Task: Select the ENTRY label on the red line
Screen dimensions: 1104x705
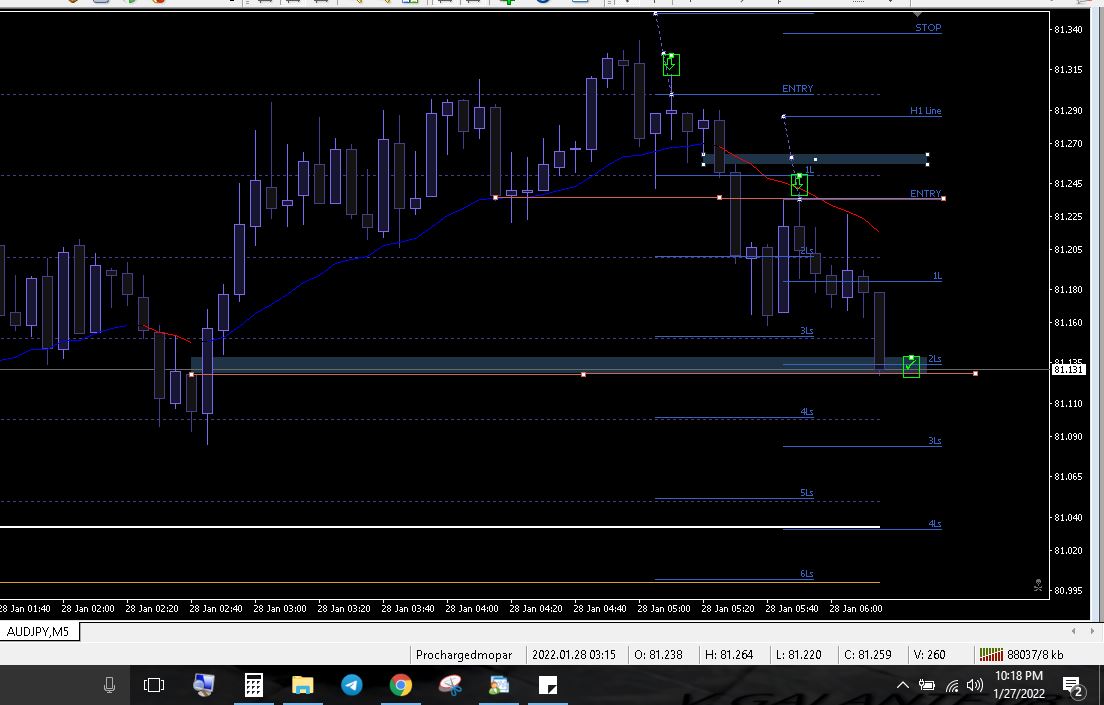Action: 925,193
